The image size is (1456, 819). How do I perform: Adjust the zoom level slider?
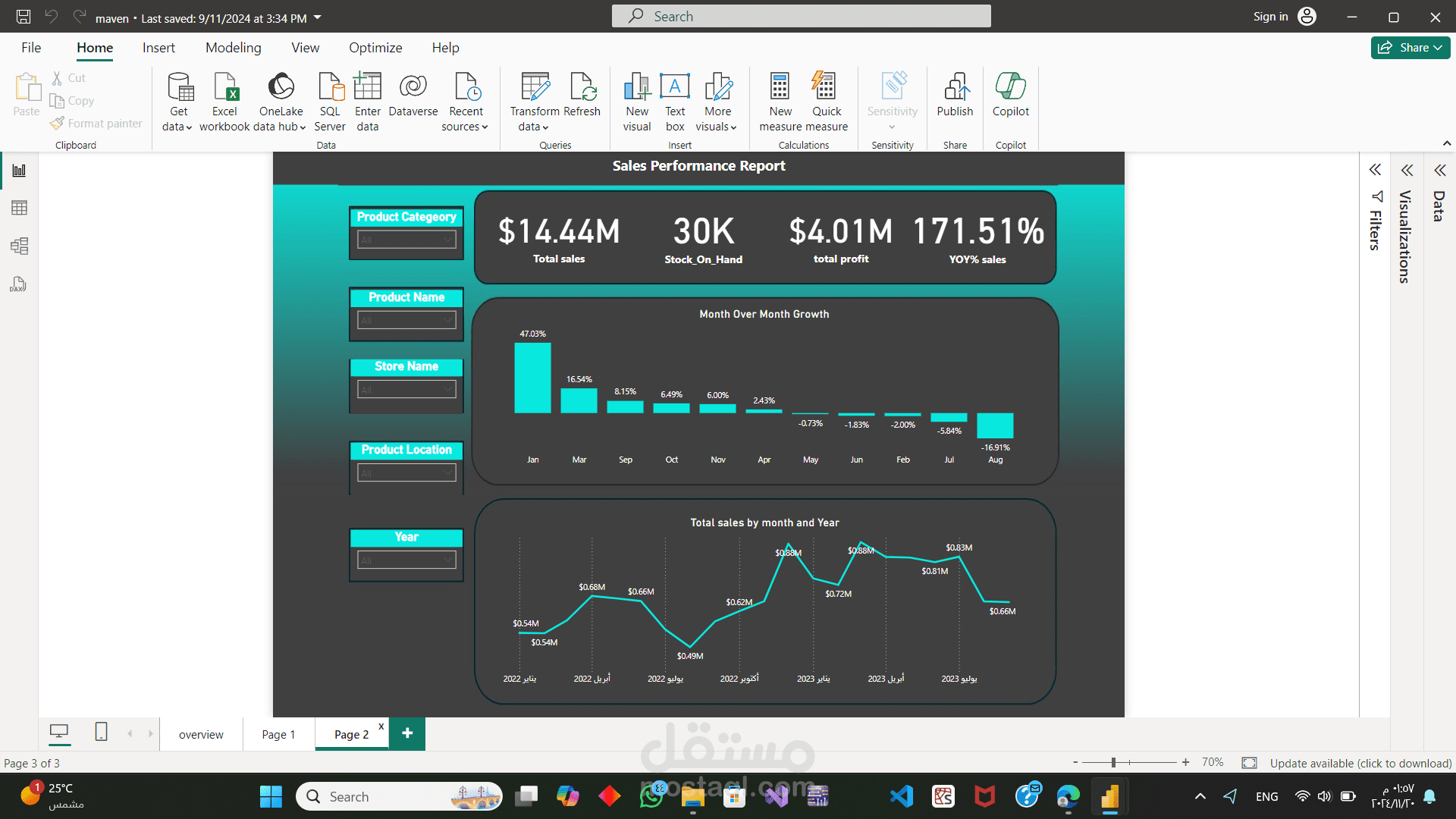click(1113, 762)
